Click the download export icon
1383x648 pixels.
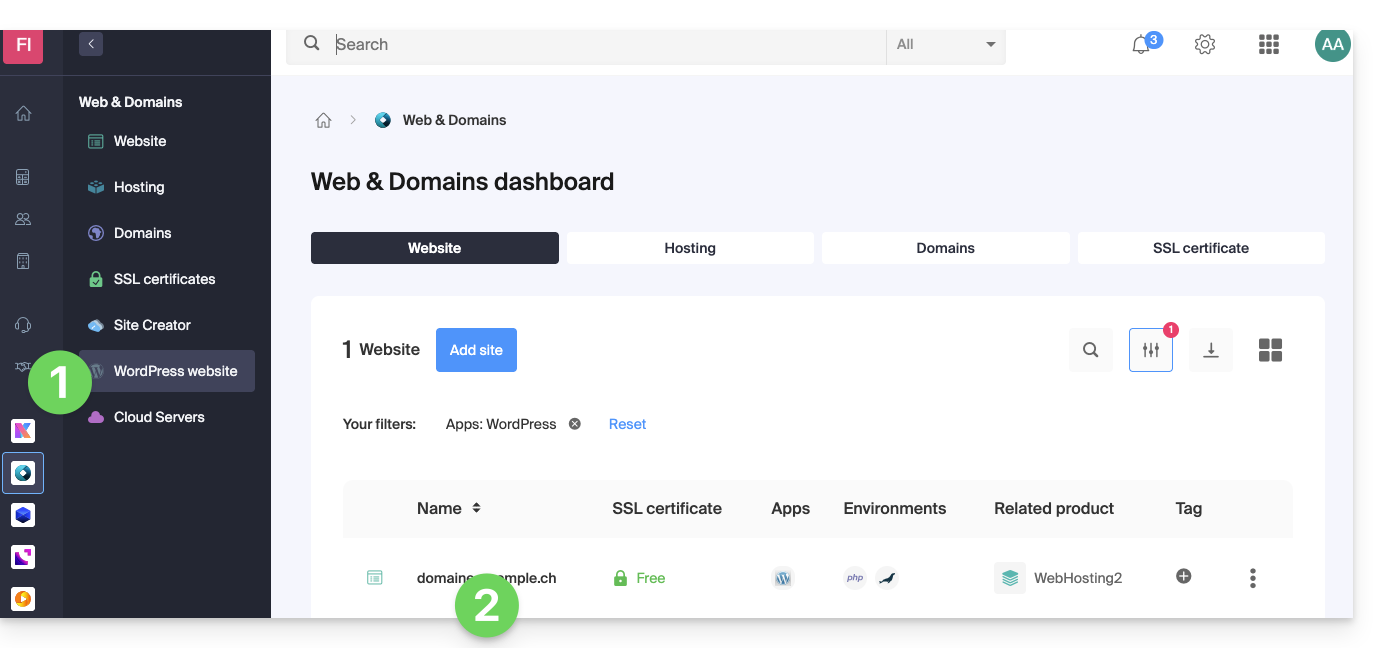coord(1210,350)
